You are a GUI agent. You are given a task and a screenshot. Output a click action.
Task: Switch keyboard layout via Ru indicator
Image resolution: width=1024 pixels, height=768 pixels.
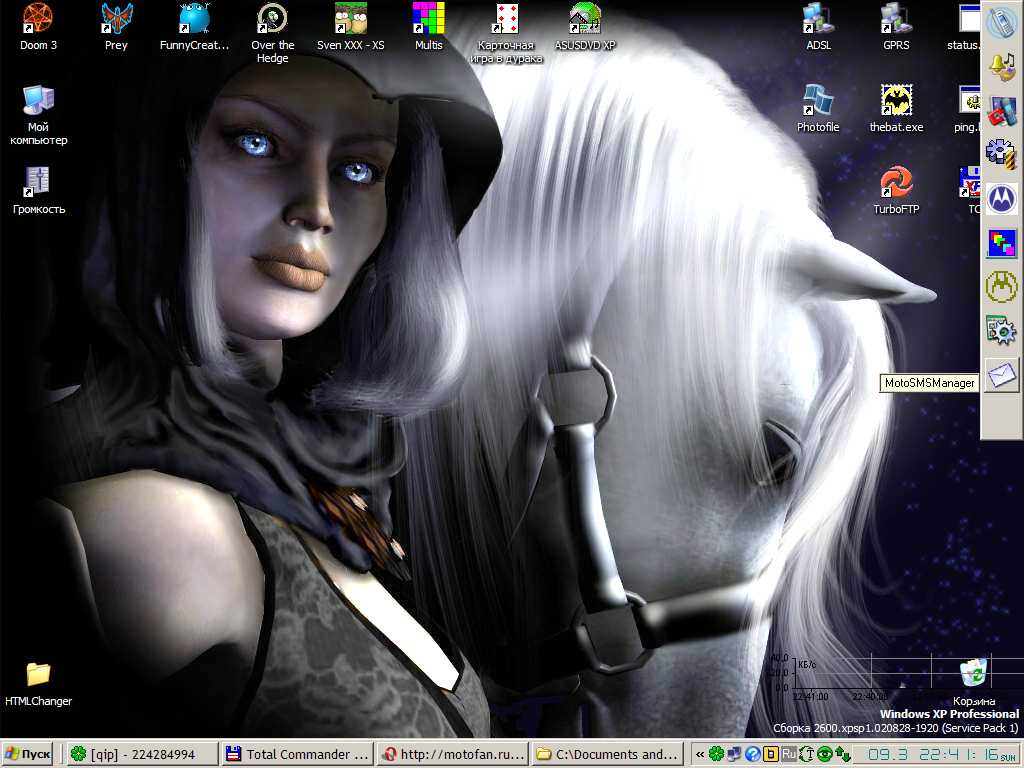(x=788, y=754)
